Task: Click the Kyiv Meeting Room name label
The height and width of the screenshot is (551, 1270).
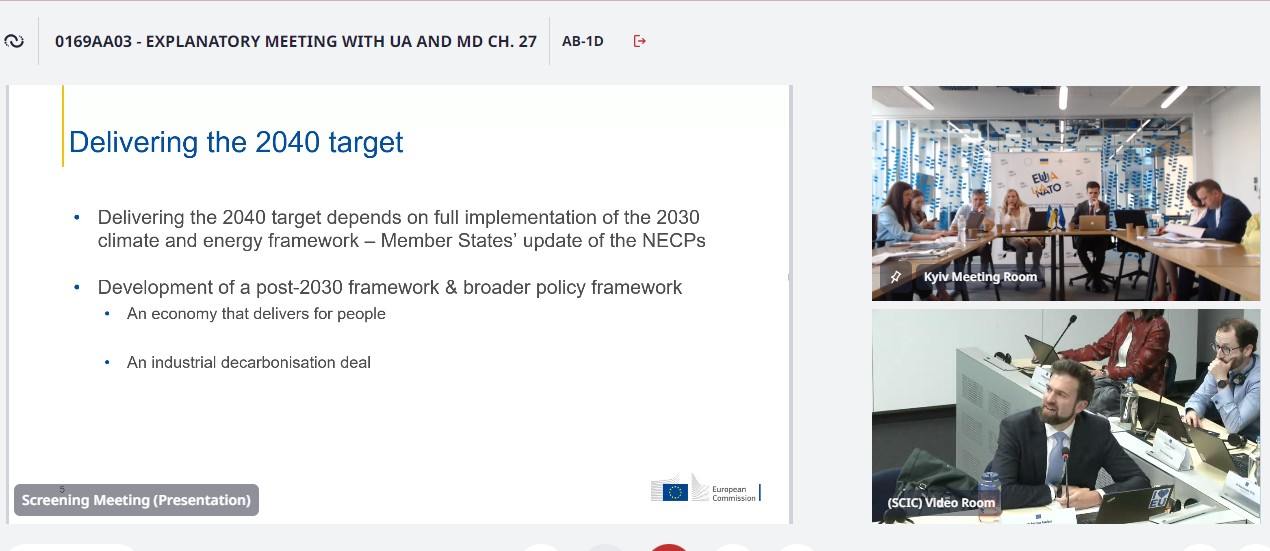Action: coord(980,277)
